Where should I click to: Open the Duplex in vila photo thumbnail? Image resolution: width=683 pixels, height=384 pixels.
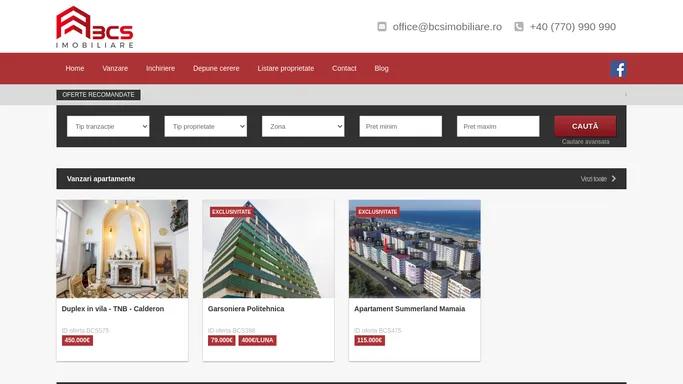point(122,249)
